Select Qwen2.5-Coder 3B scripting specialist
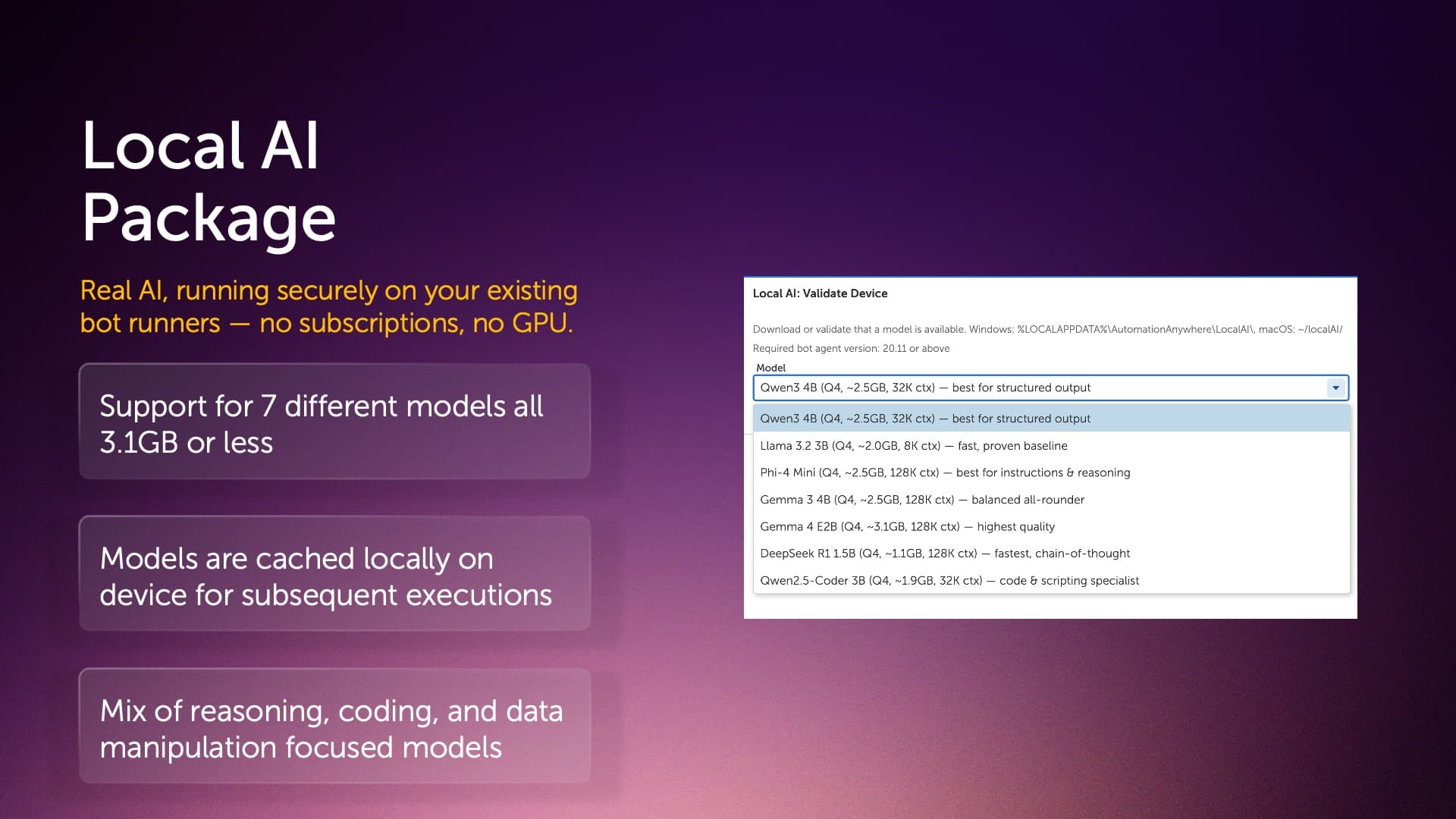The image size is (1456, 819). click(x=1051, y=581)
